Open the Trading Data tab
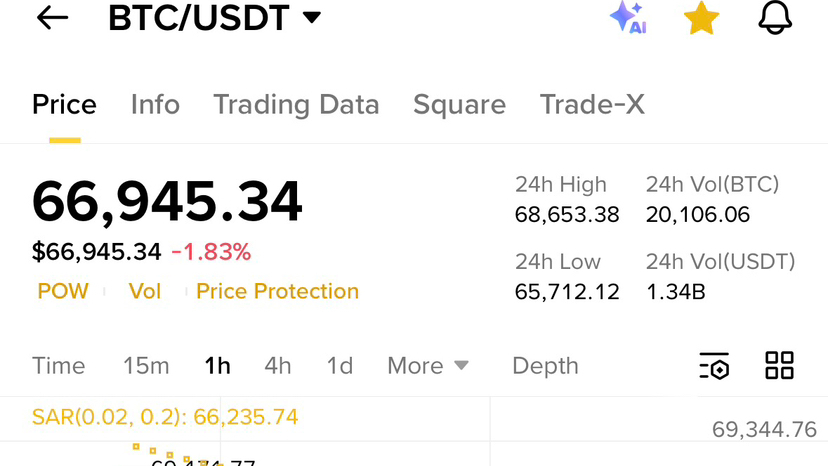The height and width of the screenshot is (466, 828). pos(296,105)
